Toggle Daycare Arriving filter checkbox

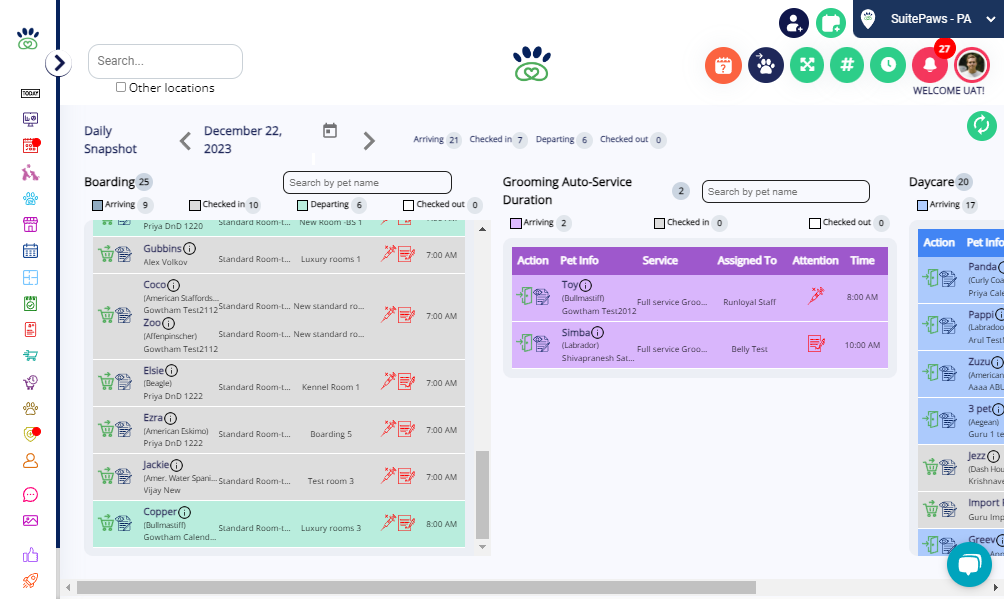pyautogui.click(x=922, y=205)
